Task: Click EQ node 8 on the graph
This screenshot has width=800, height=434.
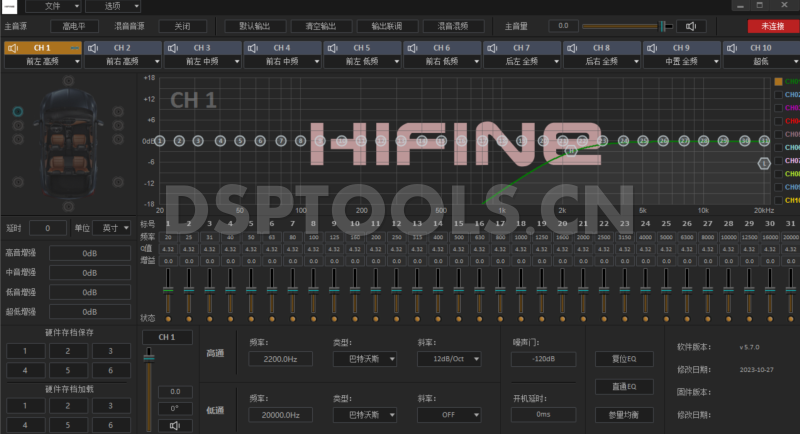Action: 301,141
